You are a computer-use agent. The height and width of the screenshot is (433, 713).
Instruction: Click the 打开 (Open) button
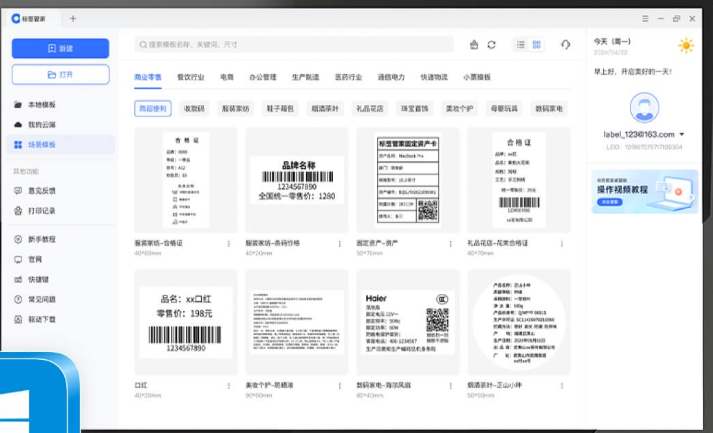pos(60,75)
